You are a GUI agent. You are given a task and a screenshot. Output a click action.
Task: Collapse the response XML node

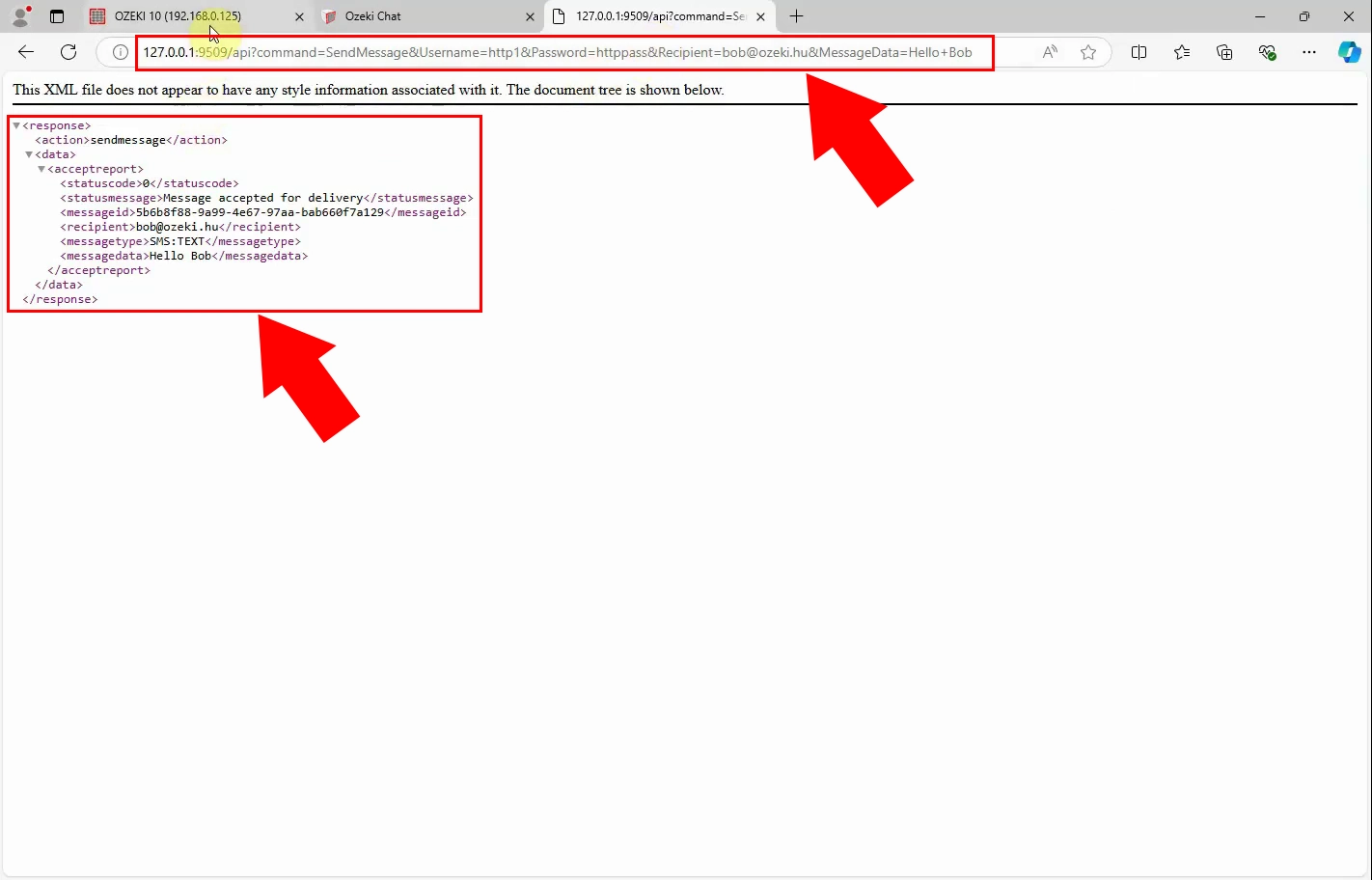pos(16,125)
